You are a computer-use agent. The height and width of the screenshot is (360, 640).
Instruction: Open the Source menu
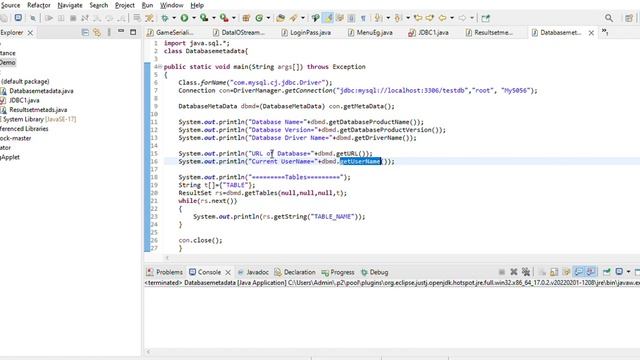pos(10,5)
